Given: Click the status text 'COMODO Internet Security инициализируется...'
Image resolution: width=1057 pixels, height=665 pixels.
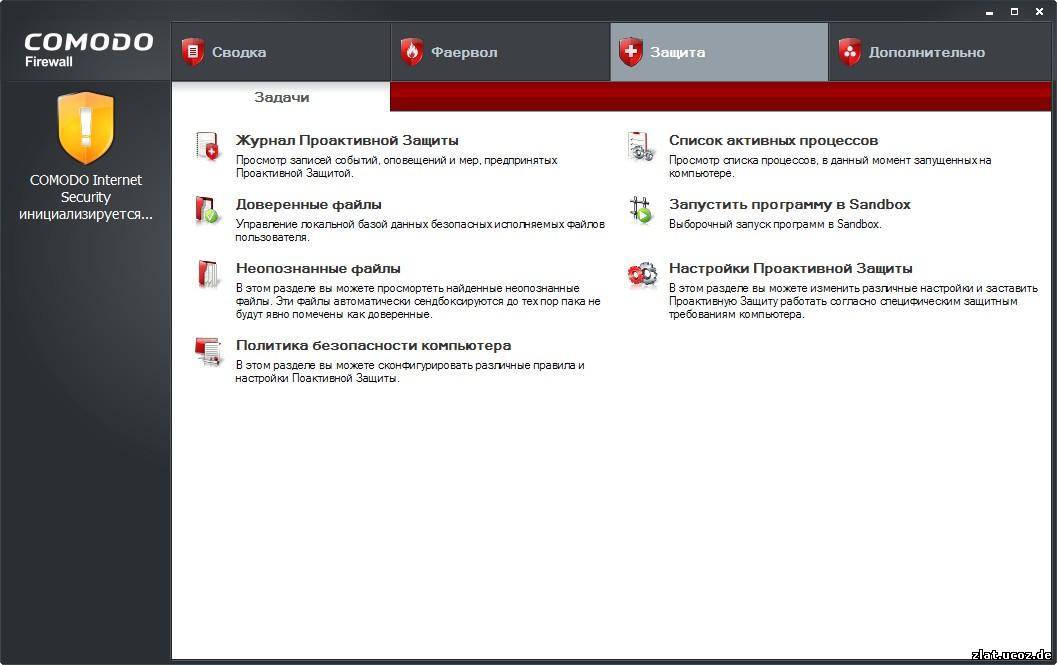Looking at the screenshot, I should pyautogui.click(x=86, y=197).
